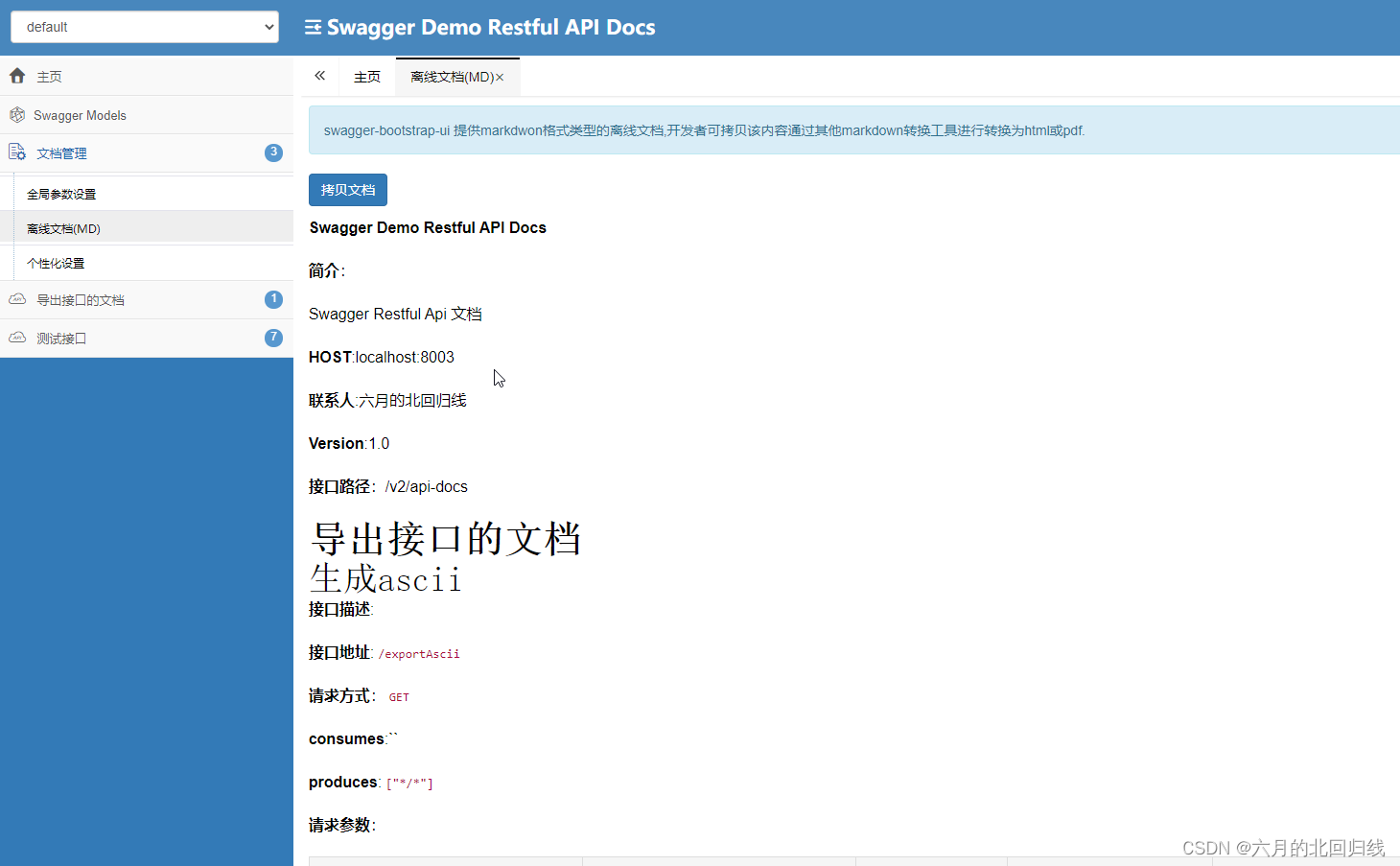Viewport: 1400px width, 866px height.
Task: Click the swagger logo icon before the header title
Action: point(312,27)
